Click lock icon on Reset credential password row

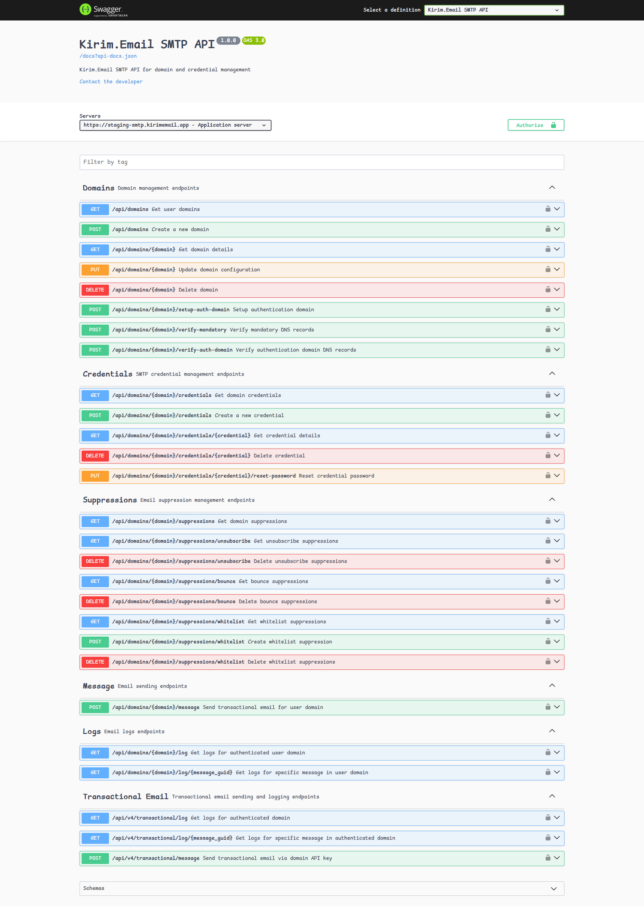(547, 475)
